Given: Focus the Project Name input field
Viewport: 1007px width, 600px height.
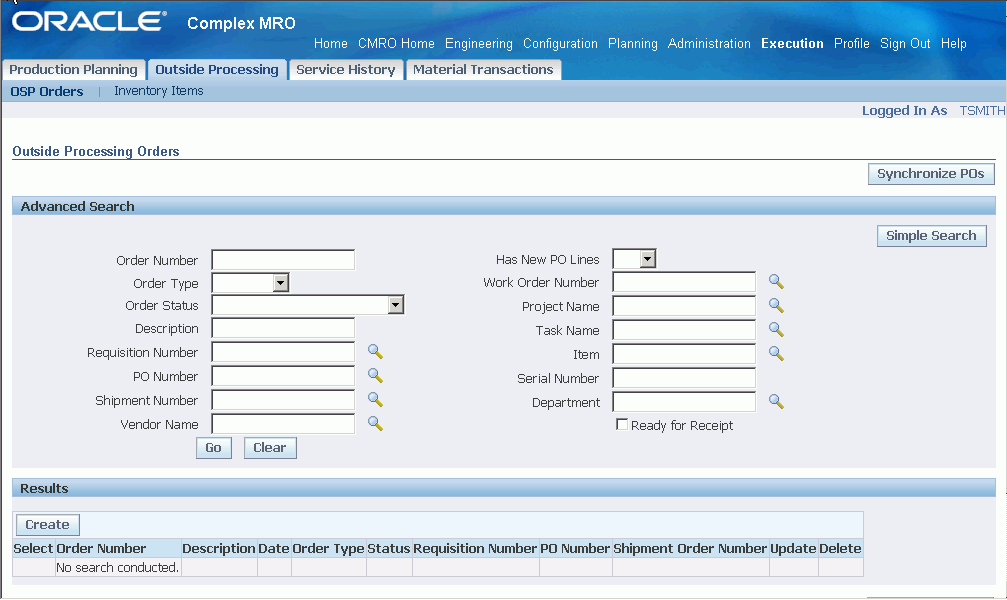Looking at the screenshot, I should (684, 306).
